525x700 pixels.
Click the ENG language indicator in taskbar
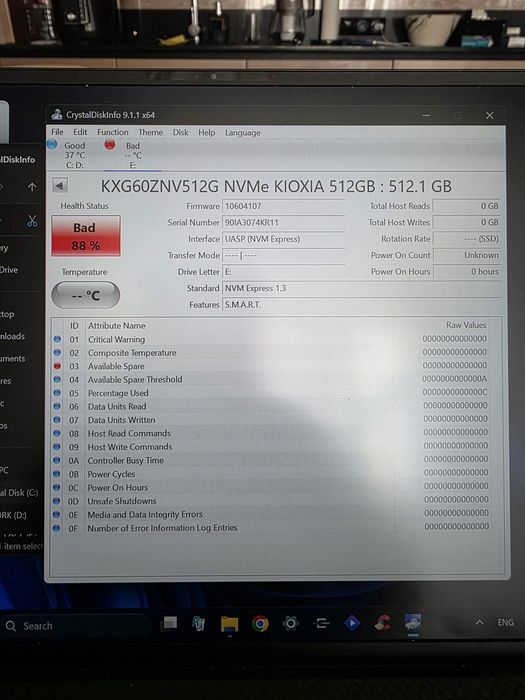pyautogui.click(x=505, y=622)
